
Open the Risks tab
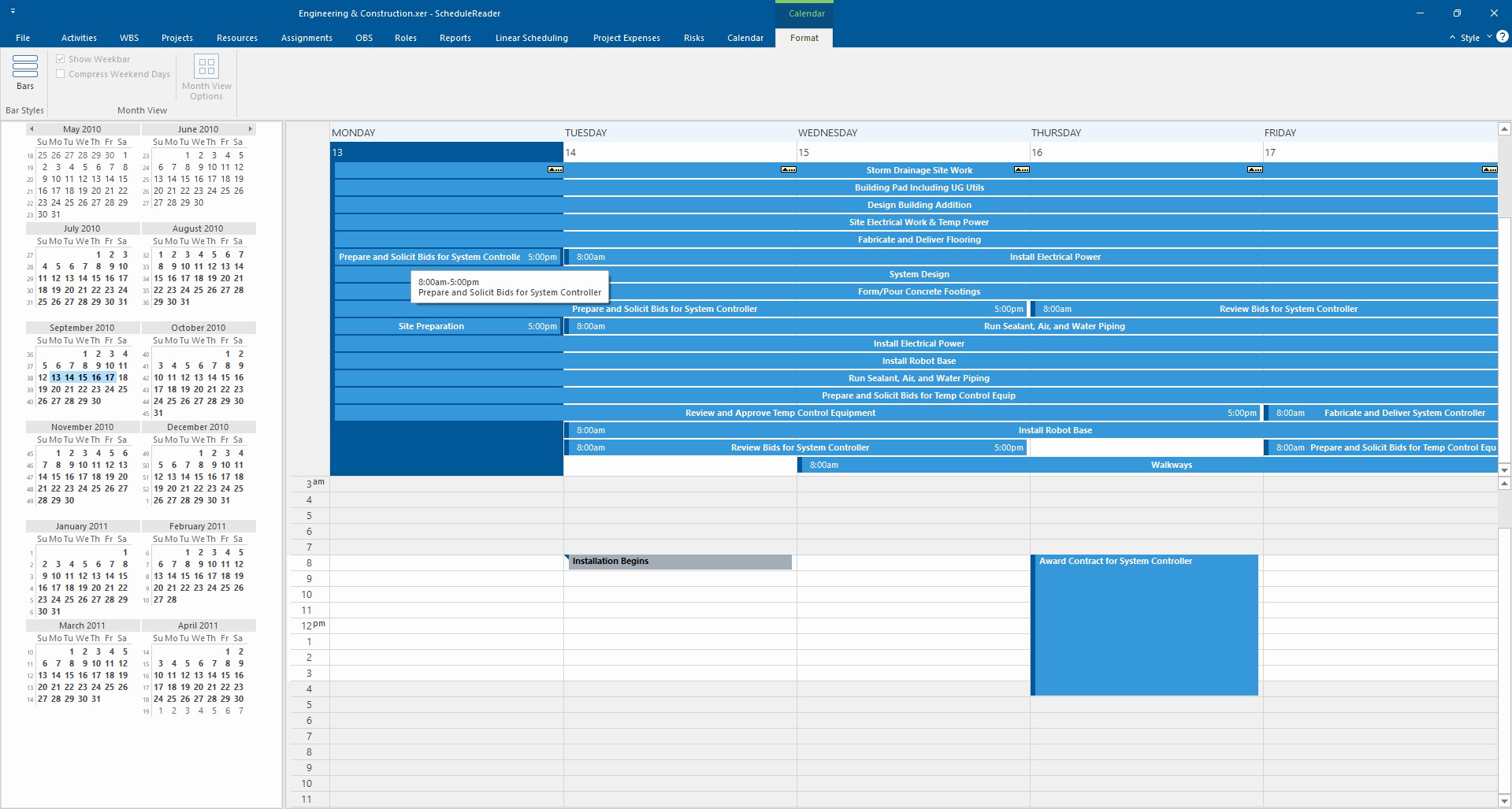[694, 38]
